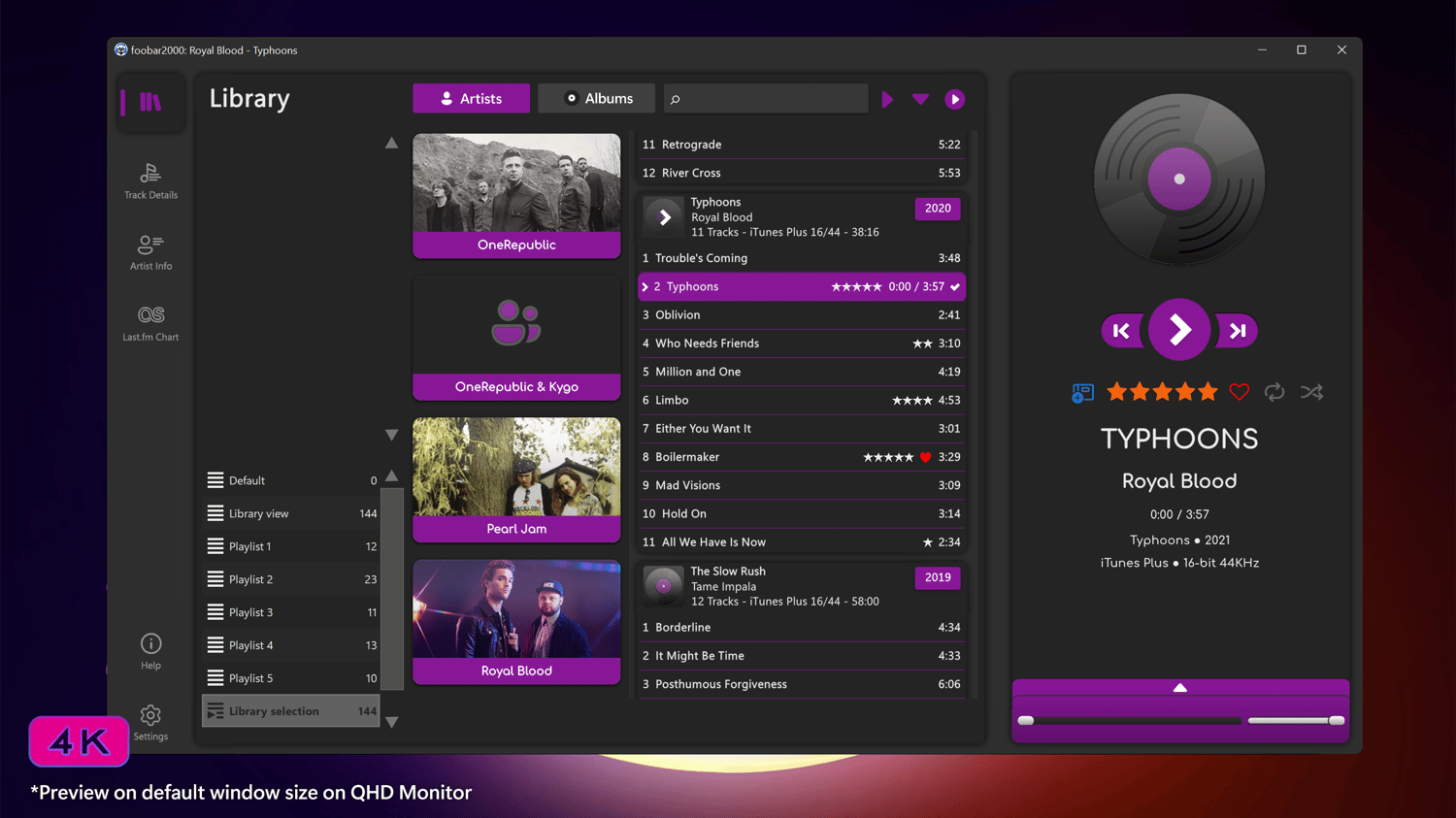
Task: Select track Either You Want It
Action: [802, 429]
